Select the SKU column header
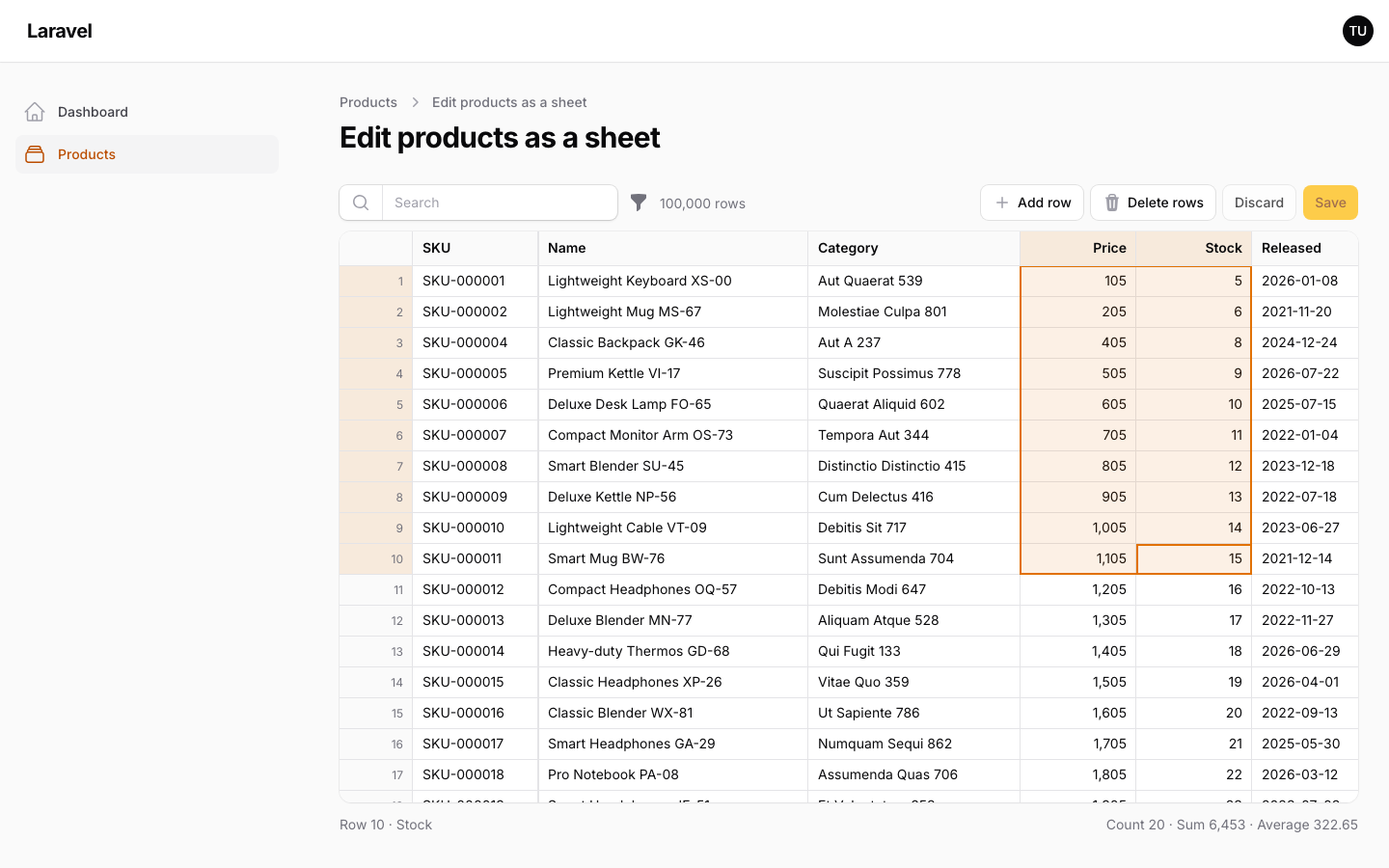 (476, 248)
